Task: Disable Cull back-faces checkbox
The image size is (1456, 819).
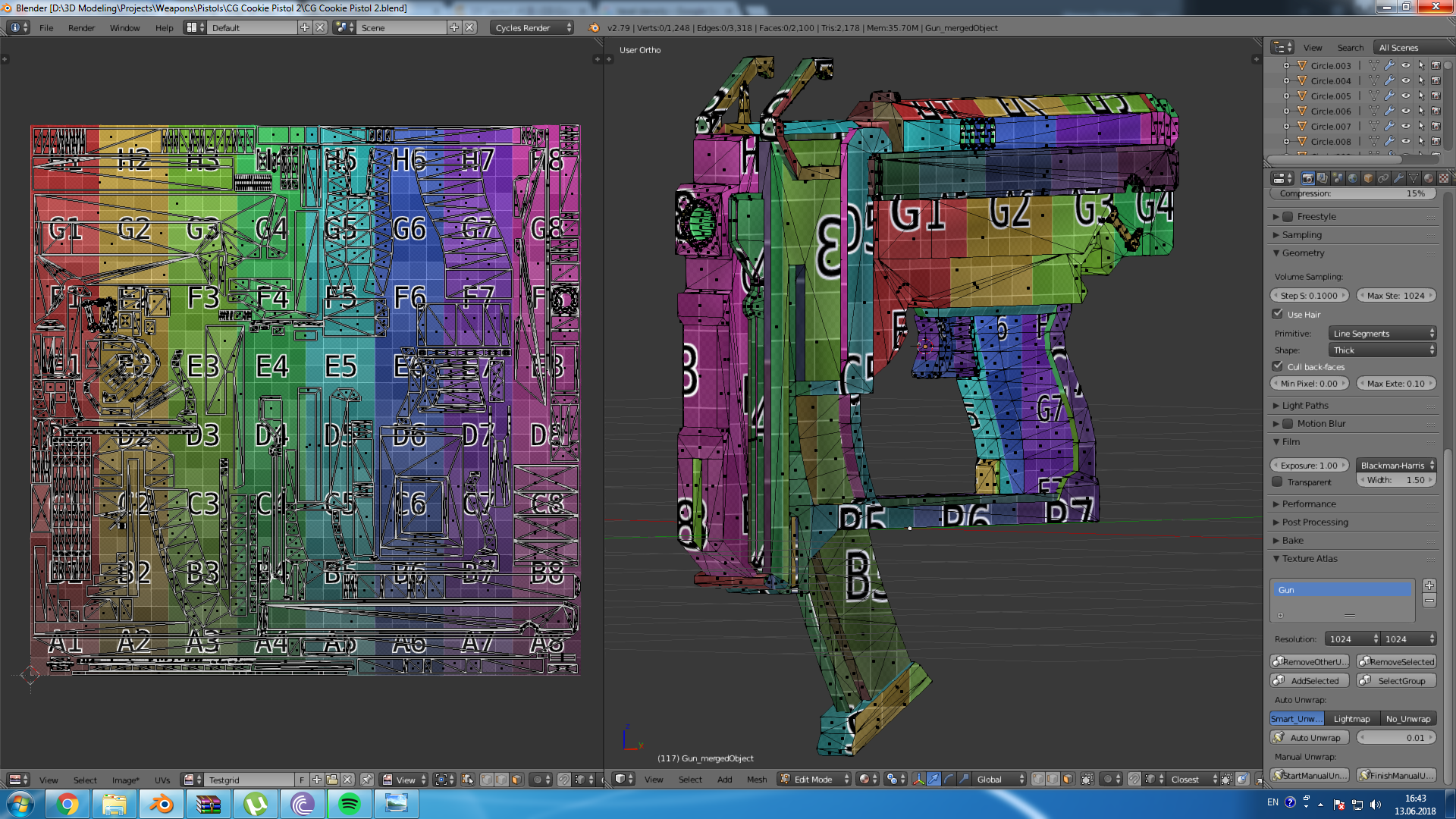Action: (1278, 366)
